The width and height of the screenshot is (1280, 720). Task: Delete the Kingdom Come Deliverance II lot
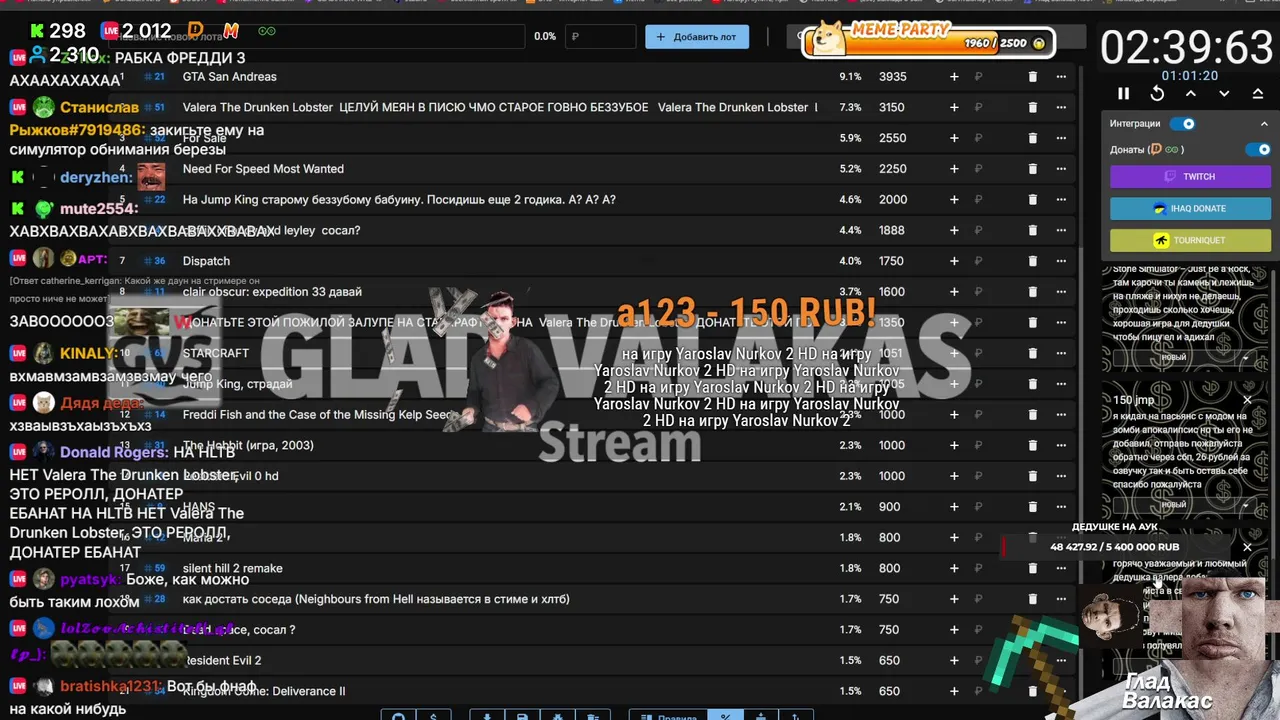[x=1033, y=691]
